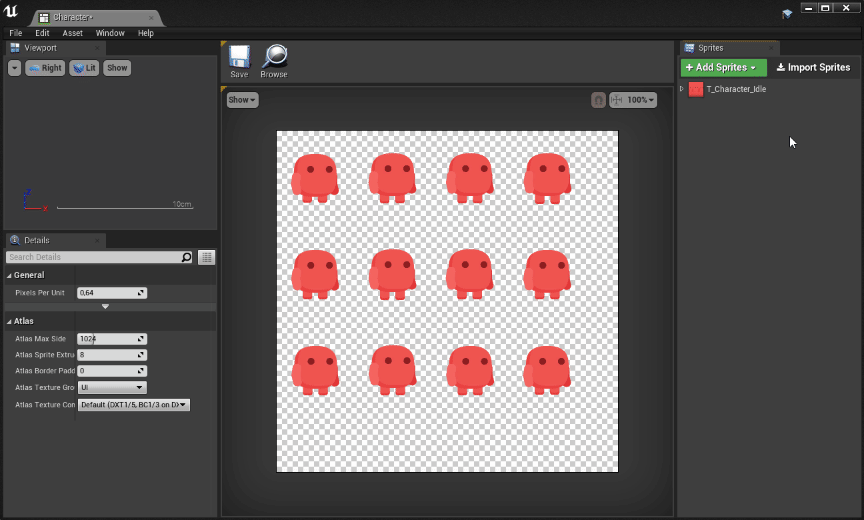
Task: Click the Sprites panel tab icon
Action: coord(689,48)
